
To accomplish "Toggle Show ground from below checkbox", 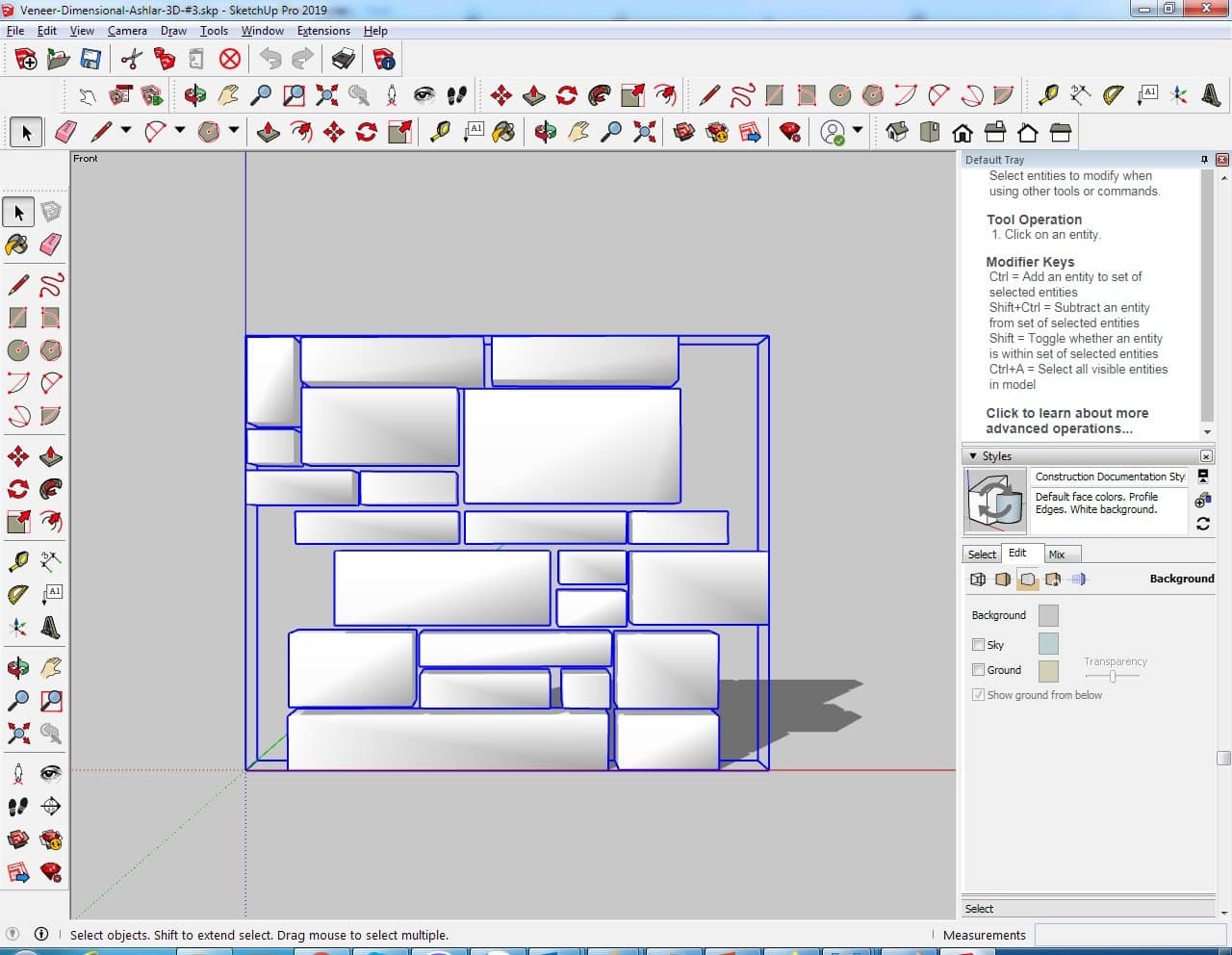I will [978, 695].
